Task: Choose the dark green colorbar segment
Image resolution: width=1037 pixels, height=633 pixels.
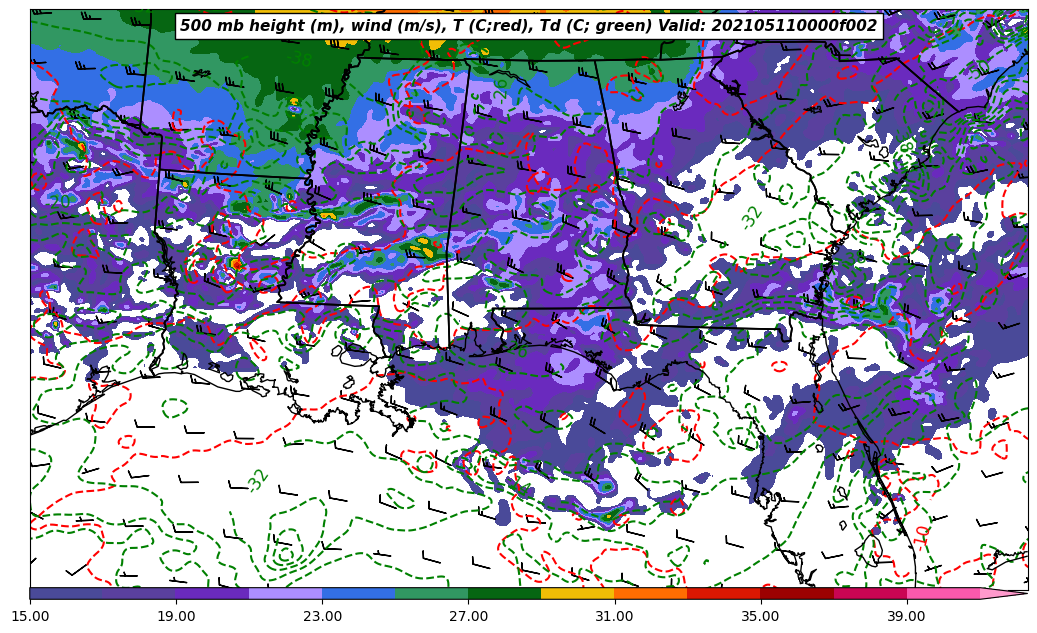Action: point(504,593)
